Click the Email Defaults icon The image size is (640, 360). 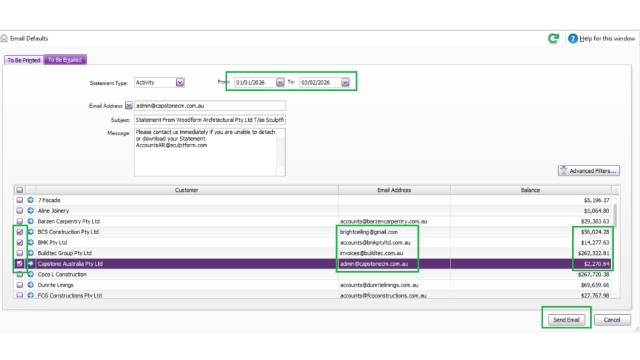click(x=4, y=38)
